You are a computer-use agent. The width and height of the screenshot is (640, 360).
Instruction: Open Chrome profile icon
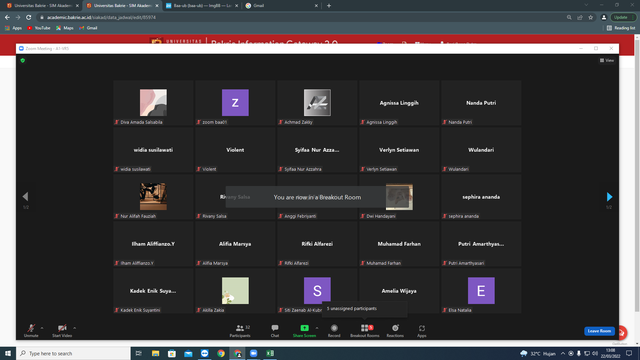(x=604, y=18)
